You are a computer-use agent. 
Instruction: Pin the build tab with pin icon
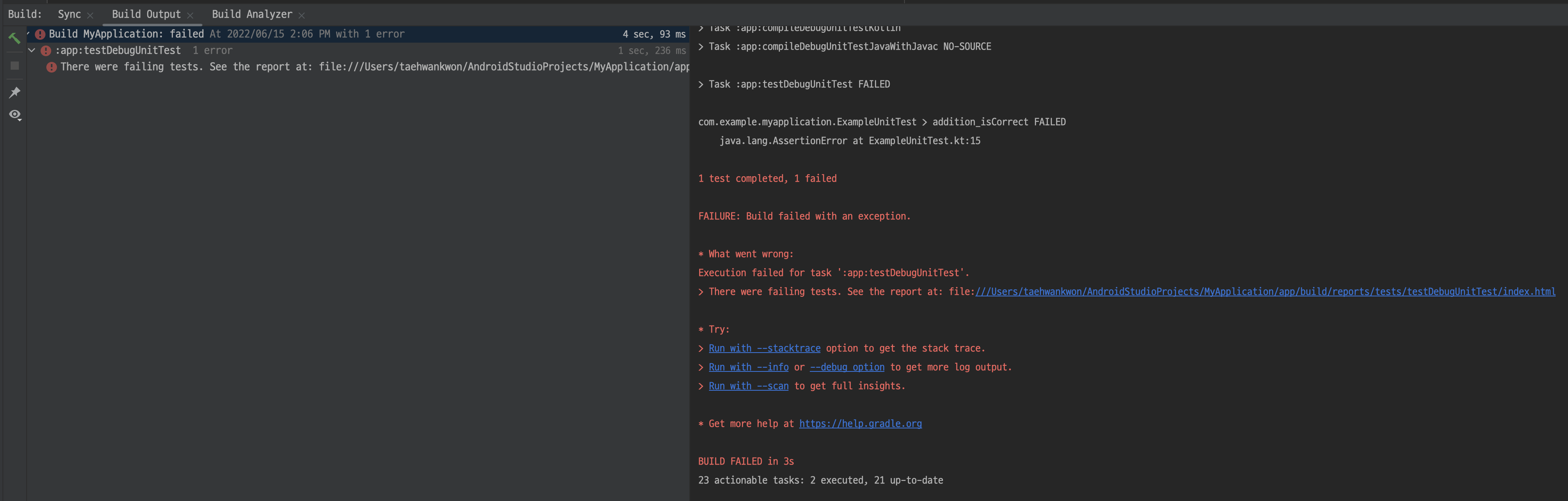15,93
